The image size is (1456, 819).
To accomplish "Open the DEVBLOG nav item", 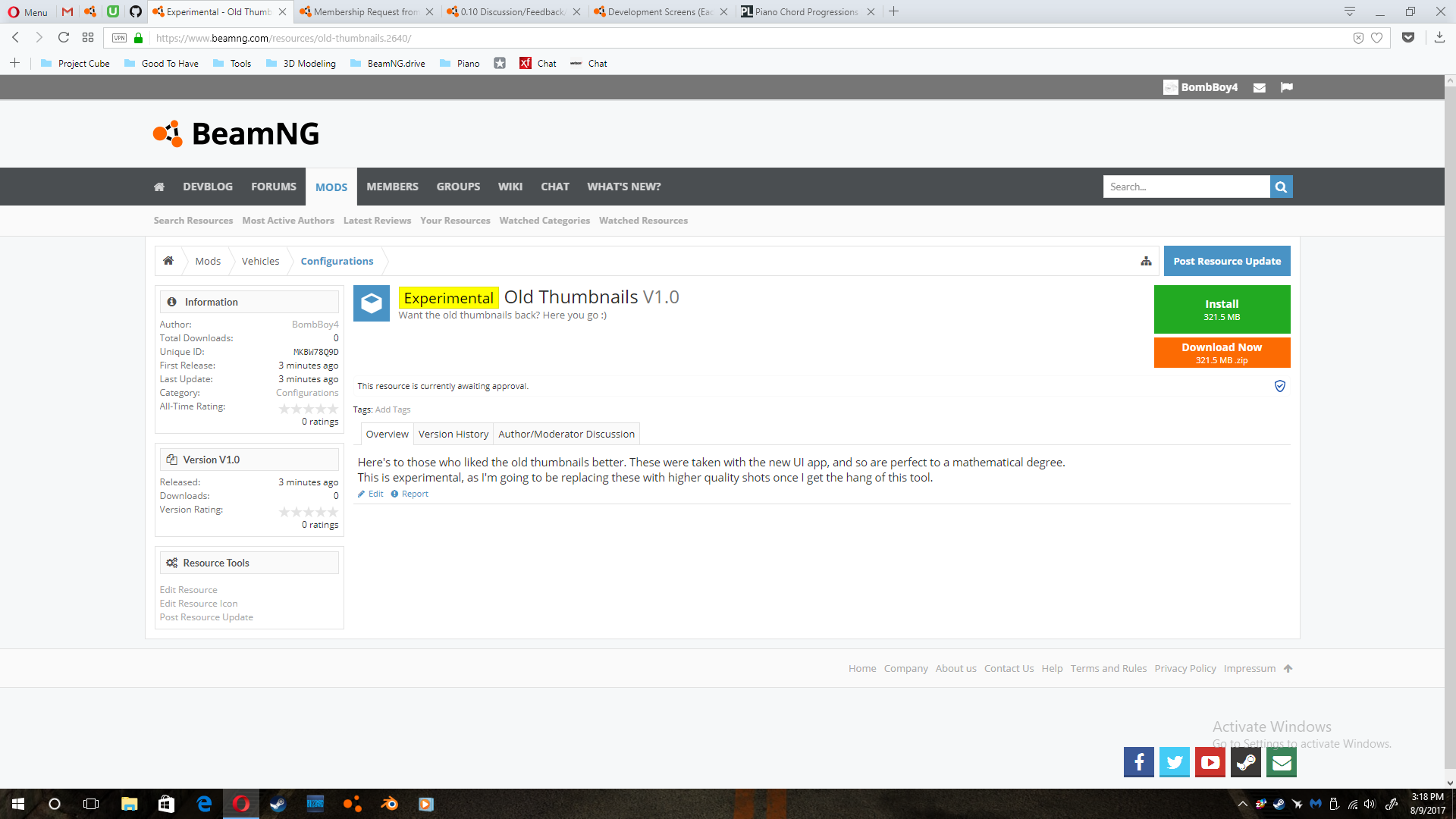I will coord(208,187).
